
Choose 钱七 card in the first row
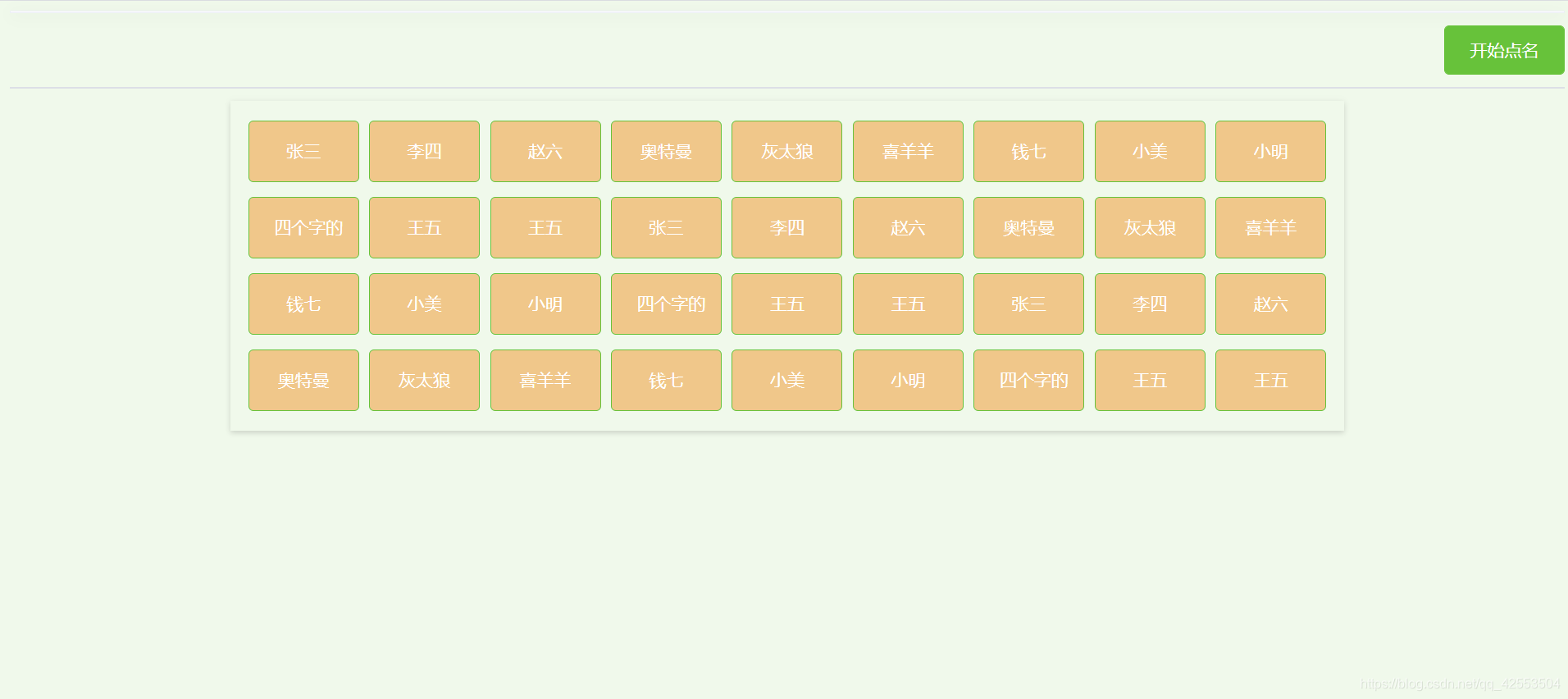pos(1028,151)
